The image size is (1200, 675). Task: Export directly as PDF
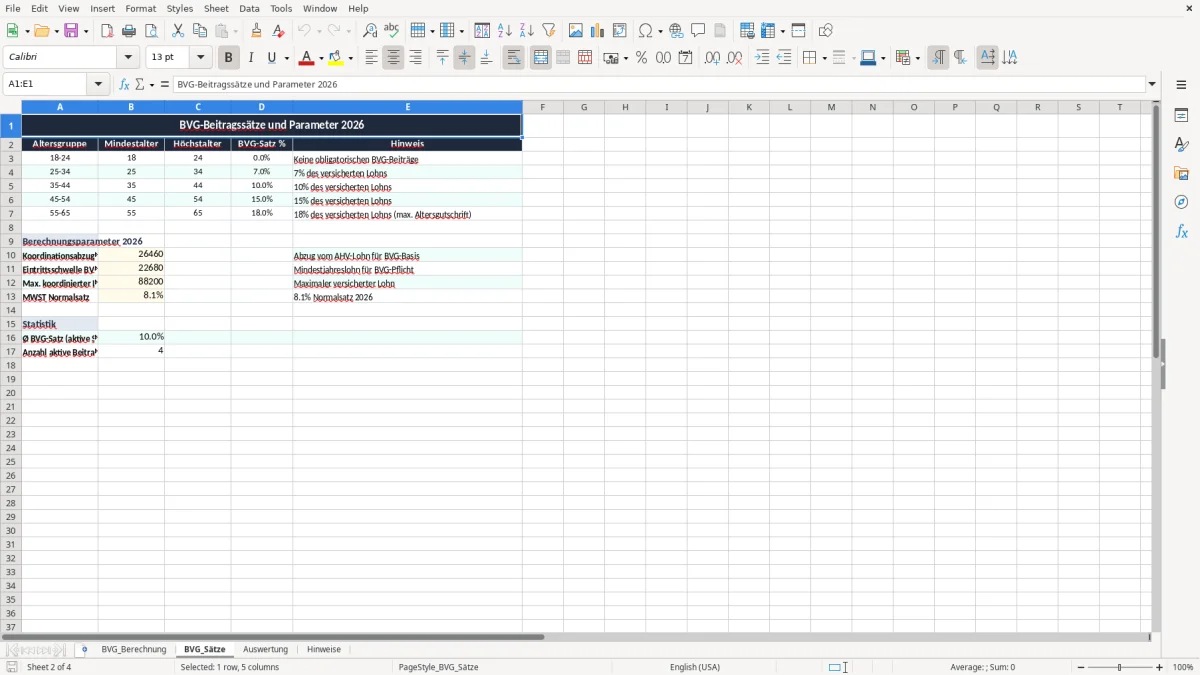click(x=107, y=31)
